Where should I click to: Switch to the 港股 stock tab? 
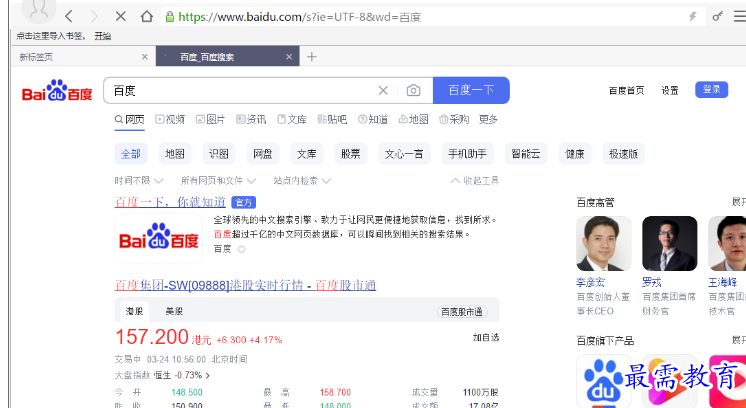click(134, 311)
